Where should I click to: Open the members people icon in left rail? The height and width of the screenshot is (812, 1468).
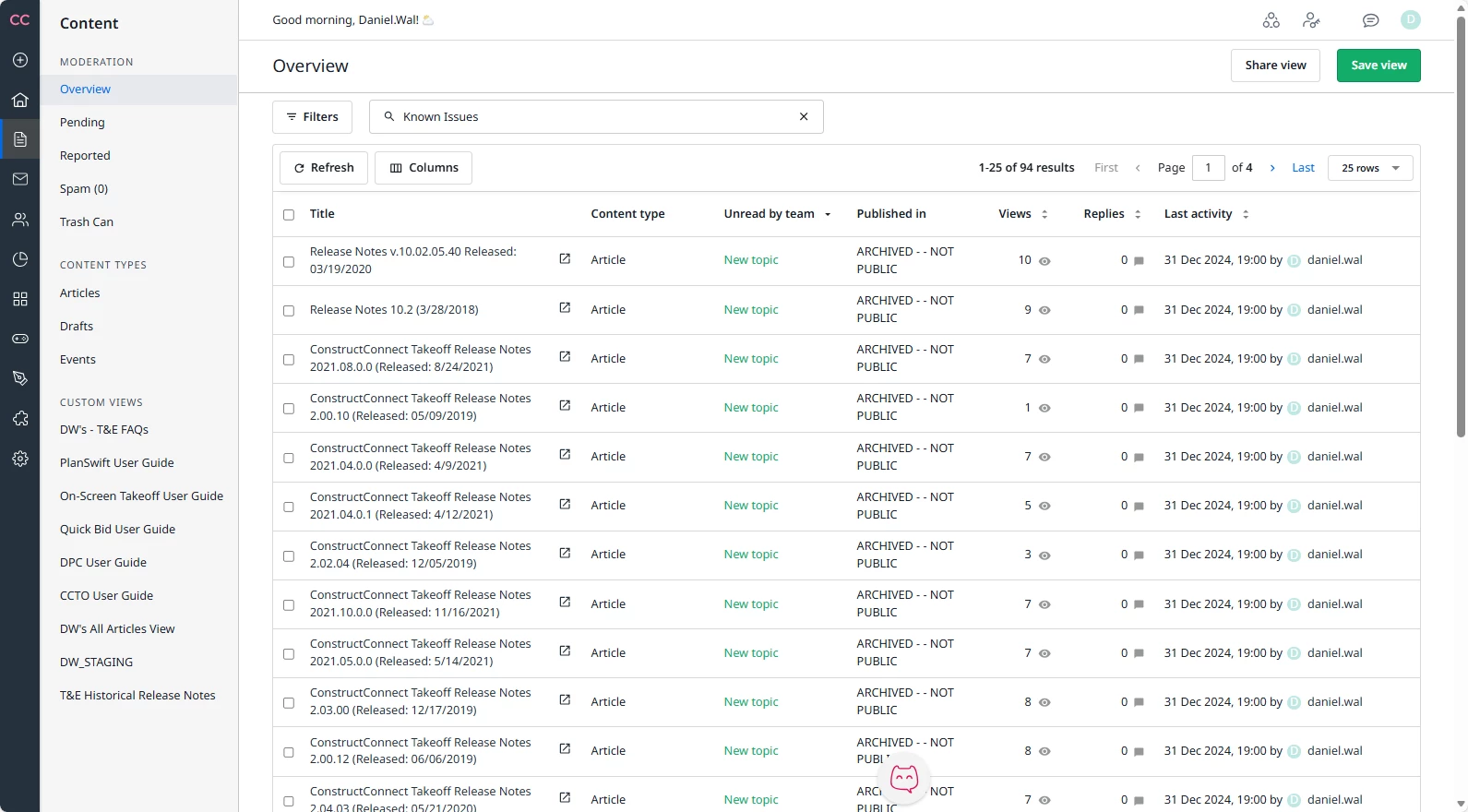click(19, 220)
